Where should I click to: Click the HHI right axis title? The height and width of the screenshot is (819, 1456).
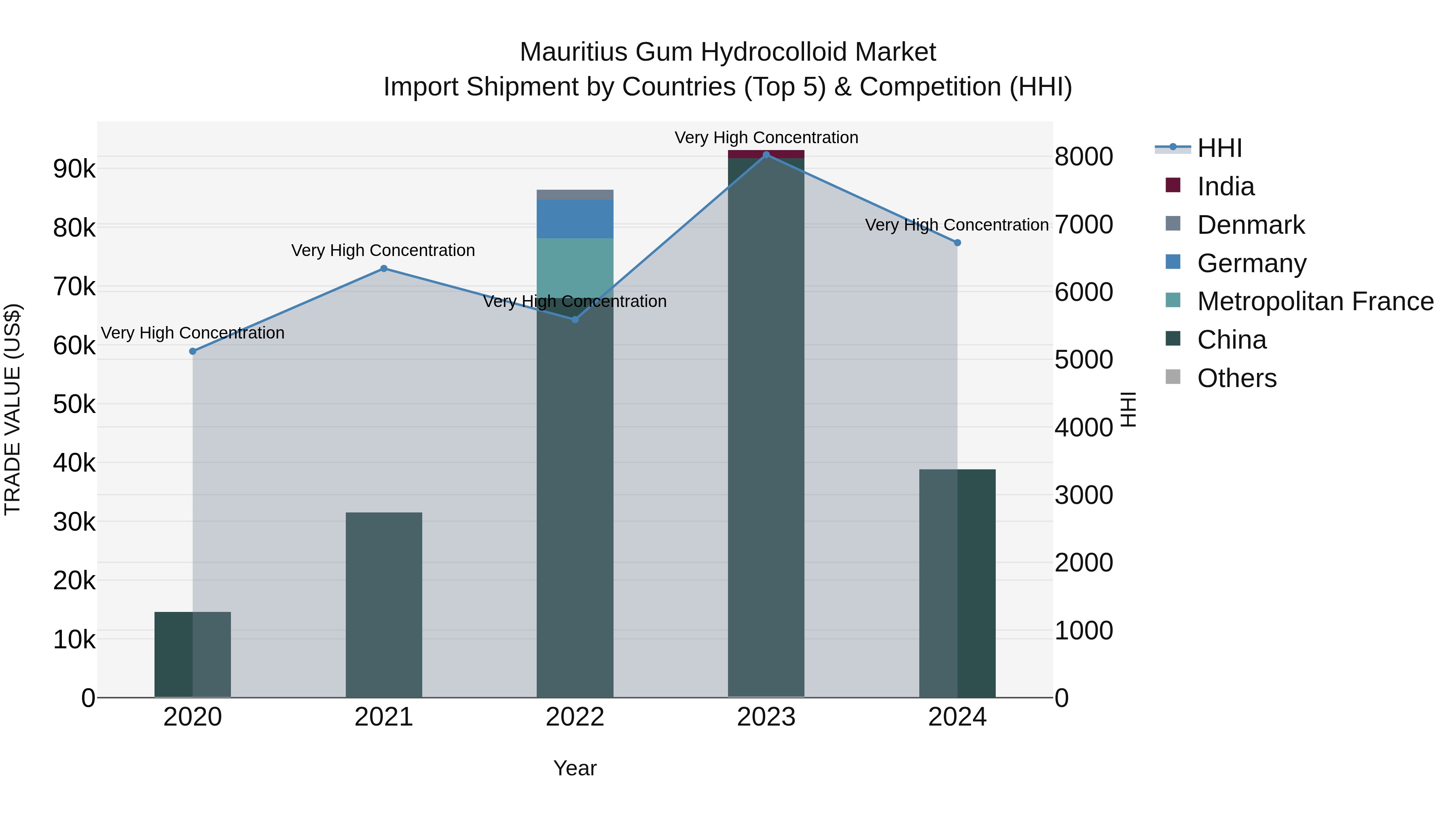point(1128,409)
